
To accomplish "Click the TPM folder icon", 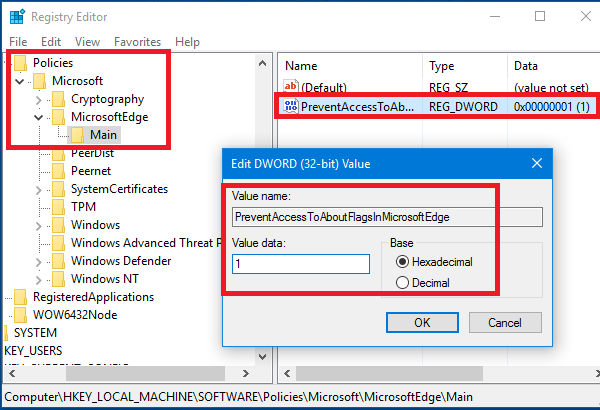I will point(59,207).
